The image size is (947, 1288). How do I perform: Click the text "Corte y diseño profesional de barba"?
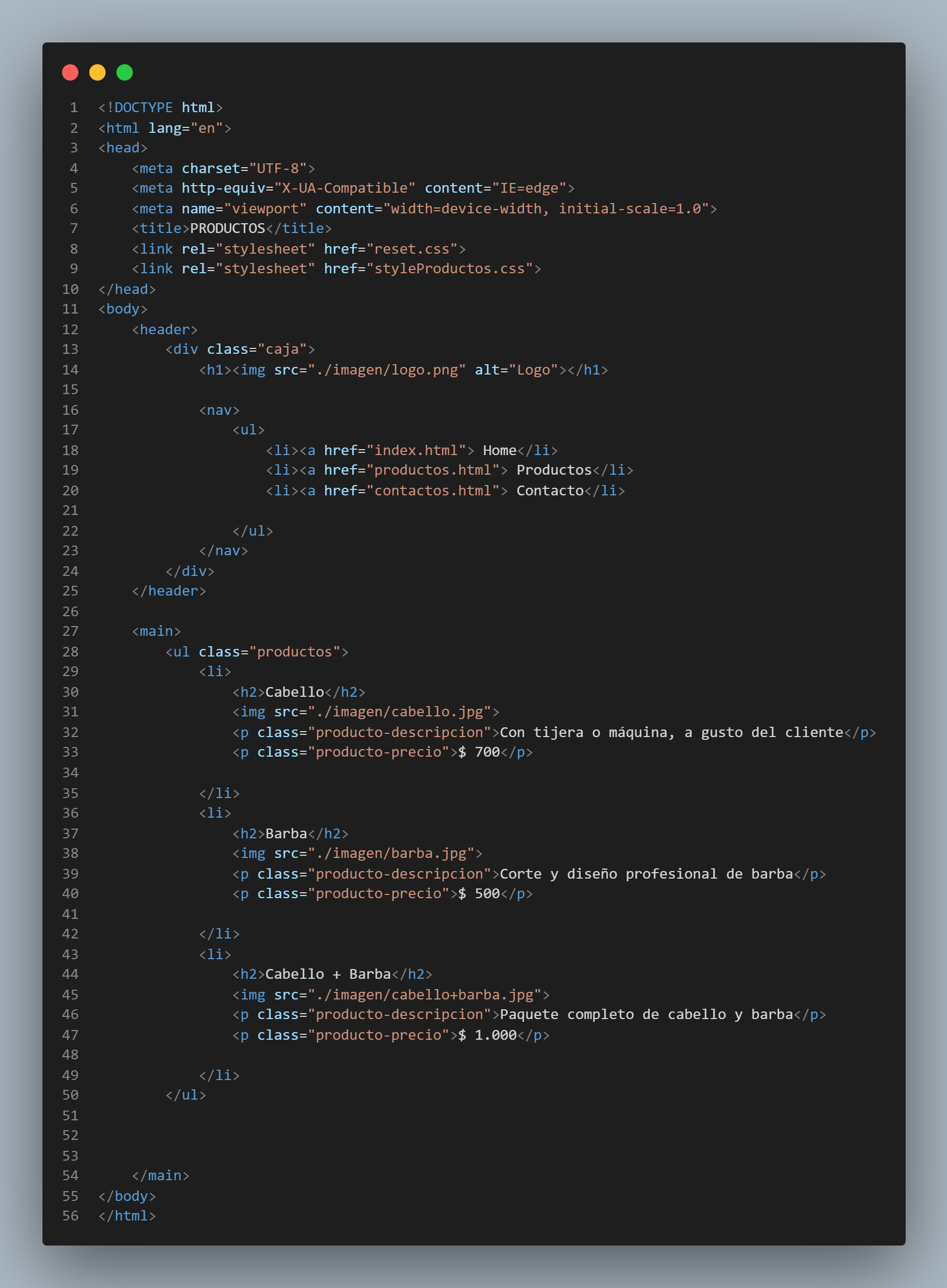click(x=647, y=874)
